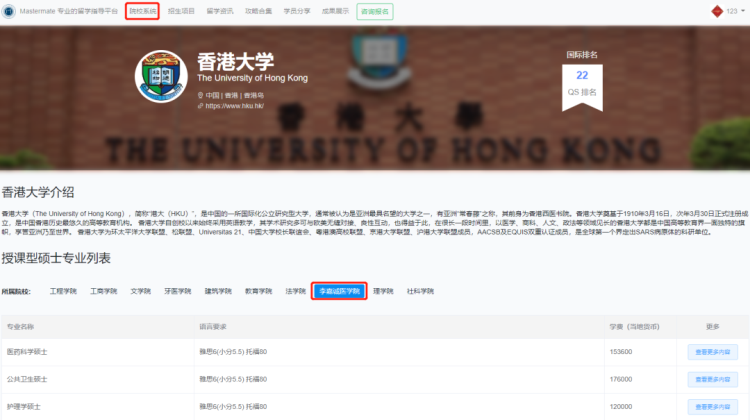Click the link icon beside the website URL
This screenshot has height=420, width=750.
(200, 105)
